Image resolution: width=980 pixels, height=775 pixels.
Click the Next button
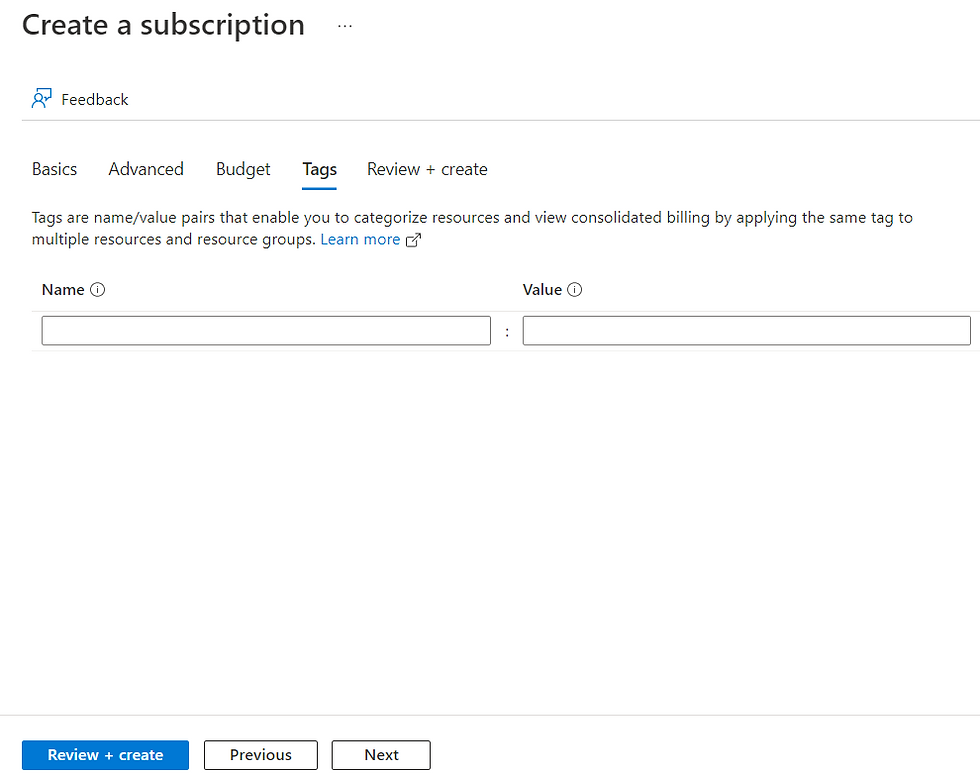click(381, 755)
